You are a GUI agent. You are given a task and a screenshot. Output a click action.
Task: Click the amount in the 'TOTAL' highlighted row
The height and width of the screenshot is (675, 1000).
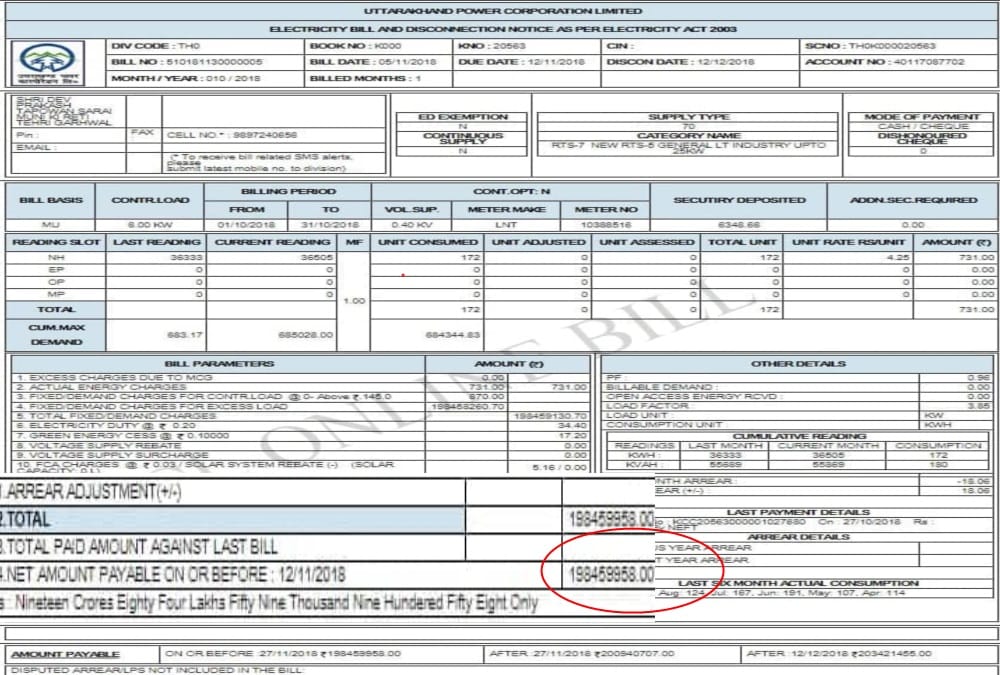pos(611,519)
